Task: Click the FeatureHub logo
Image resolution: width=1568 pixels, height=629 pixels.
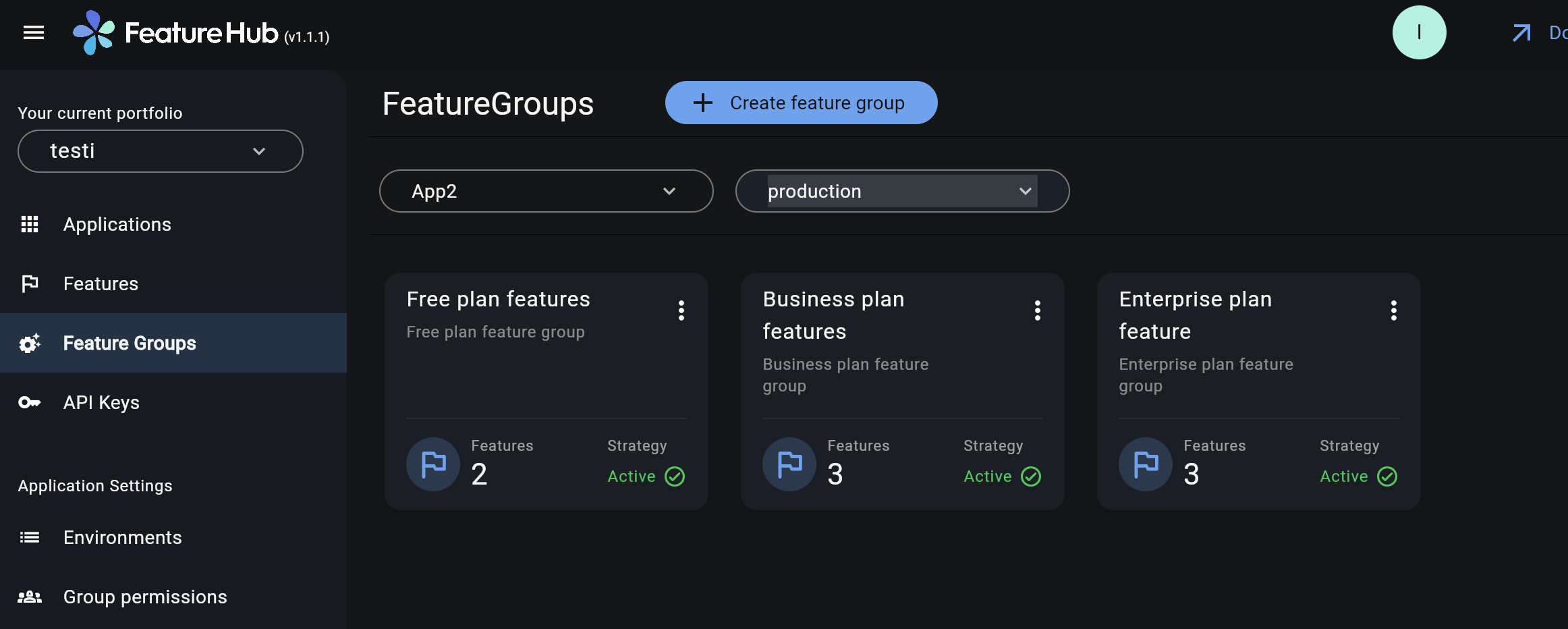Action: 94,32
